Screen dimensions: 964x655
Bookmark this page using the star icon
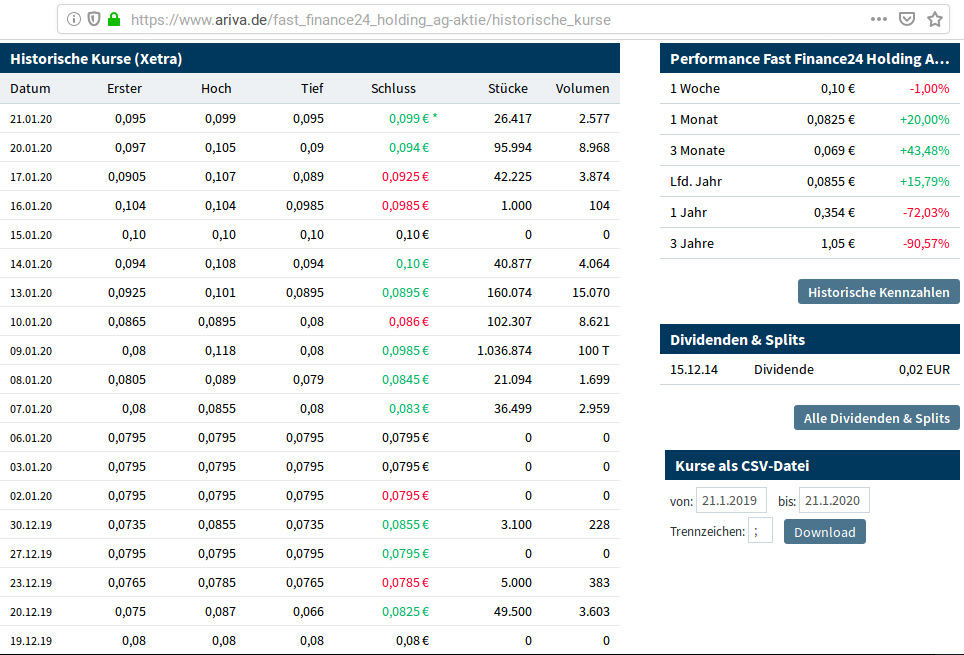tap(936, 19)
